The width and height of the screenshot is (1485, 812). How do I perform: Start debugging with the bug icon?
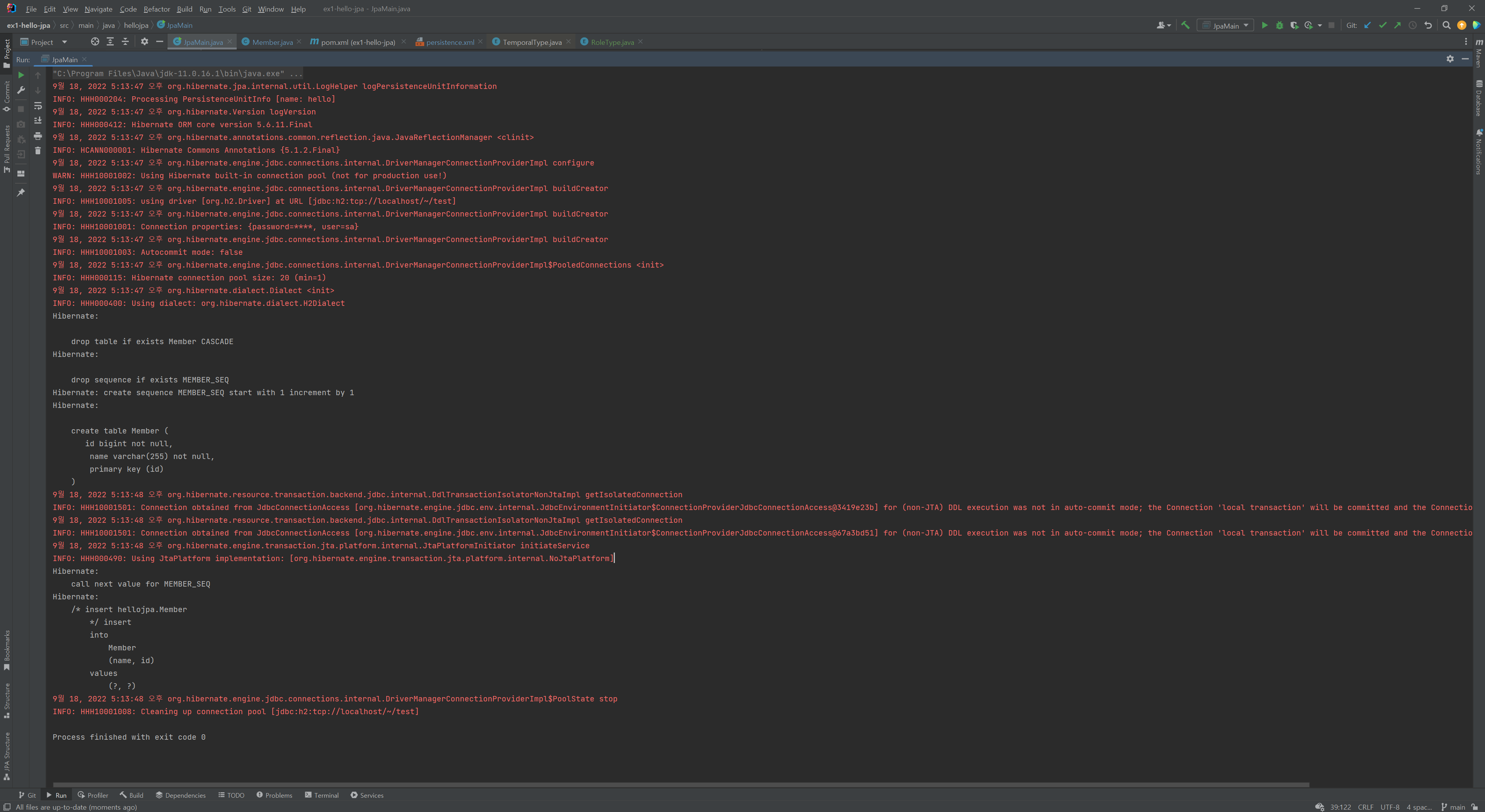(1279, 26)
